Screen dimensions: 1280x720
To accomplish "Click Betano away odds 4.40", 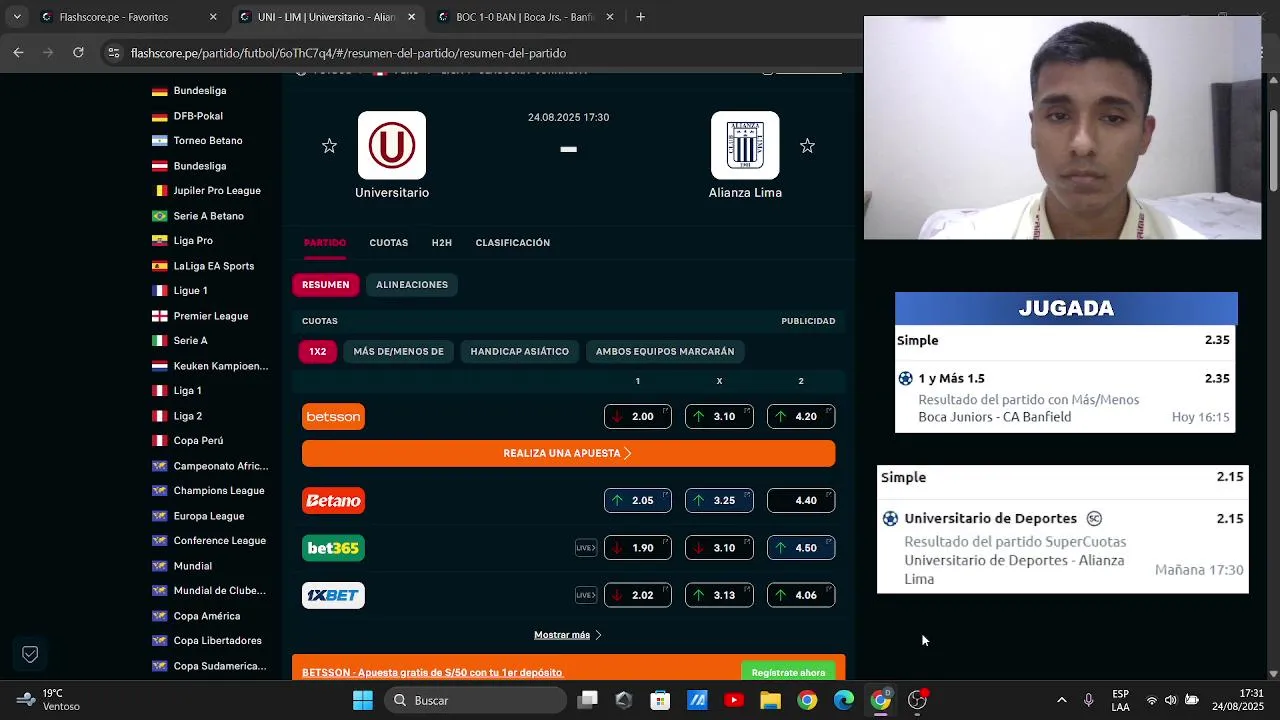I will coord(801,500).
